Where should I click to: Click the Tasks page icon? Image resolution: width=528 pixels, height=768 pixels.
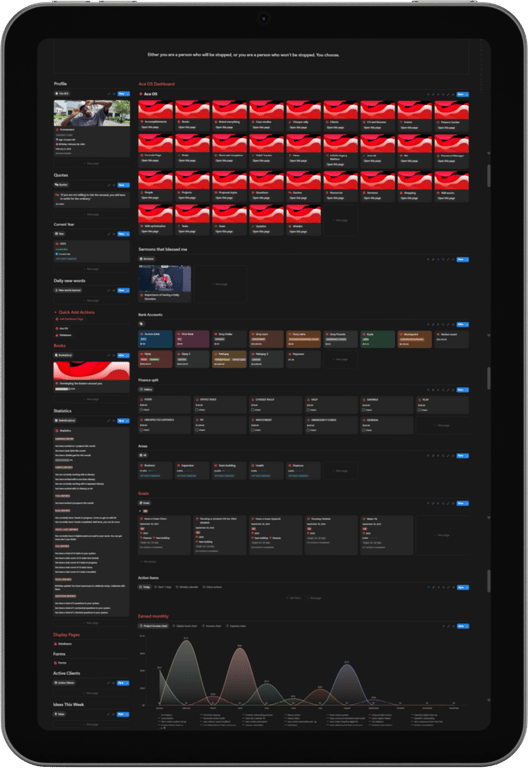[x=179, y=226]
